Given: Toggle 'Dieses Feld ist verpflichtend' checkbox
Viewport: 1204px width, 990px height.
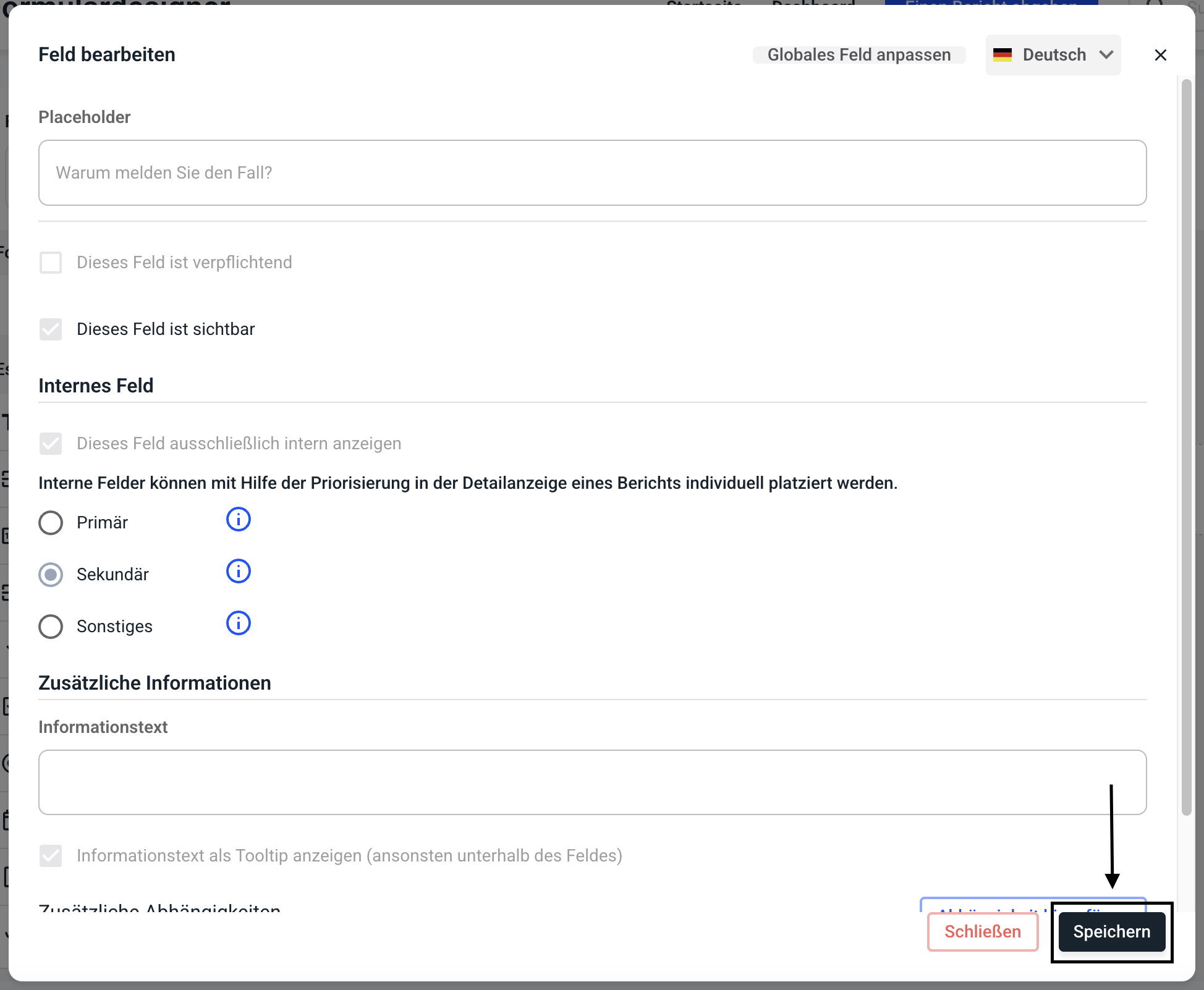Looking at the screenshot, I should (x=51, y=263).
